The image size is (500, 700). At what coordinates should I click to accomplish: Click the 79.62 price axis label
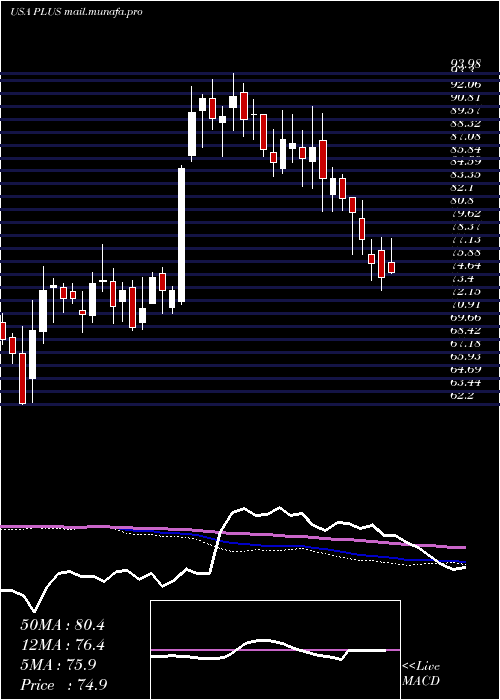(x=465, y=213)
